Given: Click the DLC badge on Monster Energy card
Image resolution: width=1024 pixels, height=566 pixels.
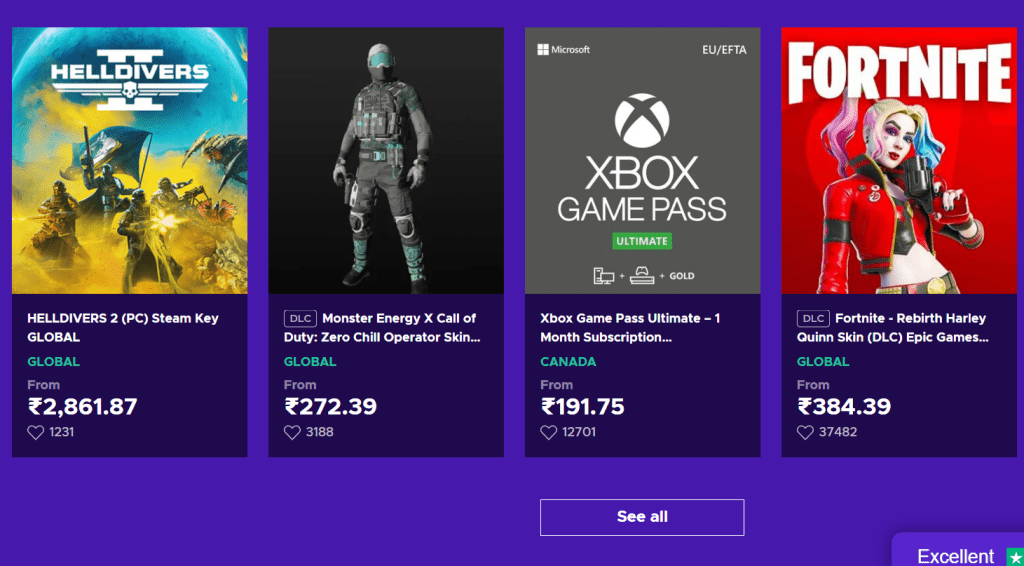Looking at the screenshot, I should coord(300,319).
